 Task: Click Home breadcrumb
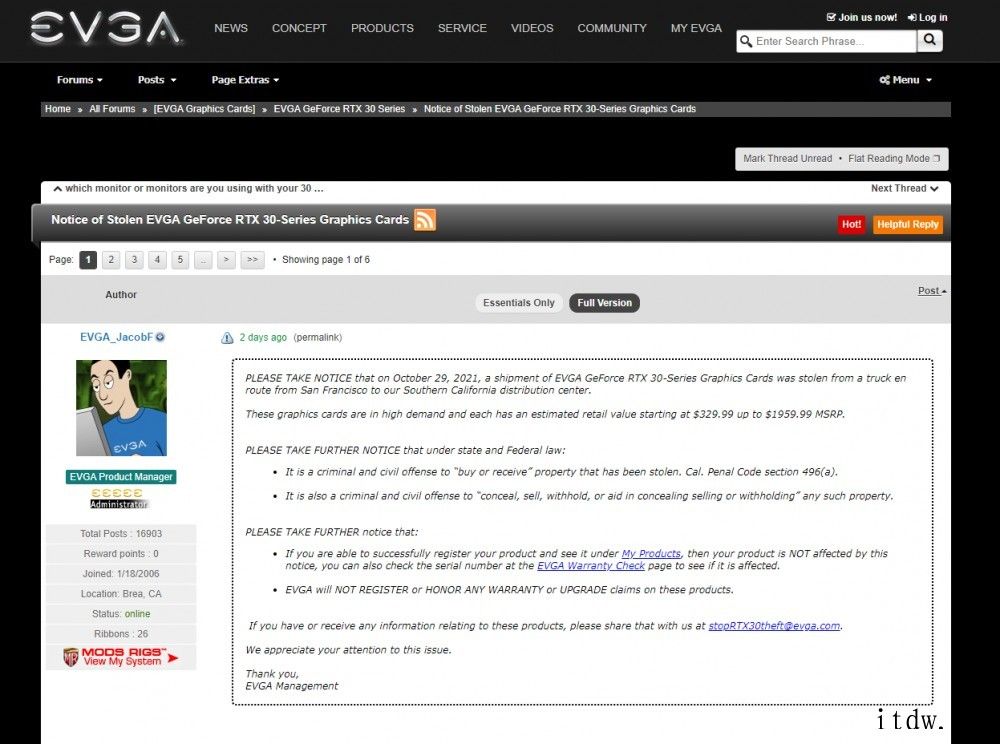57,109
